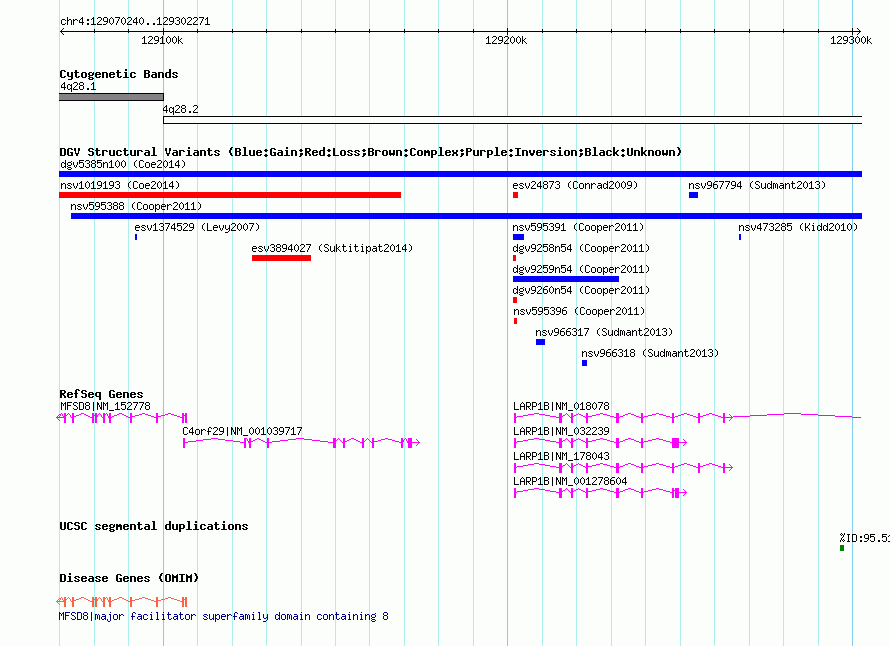This screenshot has width=890, height=646.
Task: Open the nsv595391 (Cooper2011) label
Action: pos(578,227)
